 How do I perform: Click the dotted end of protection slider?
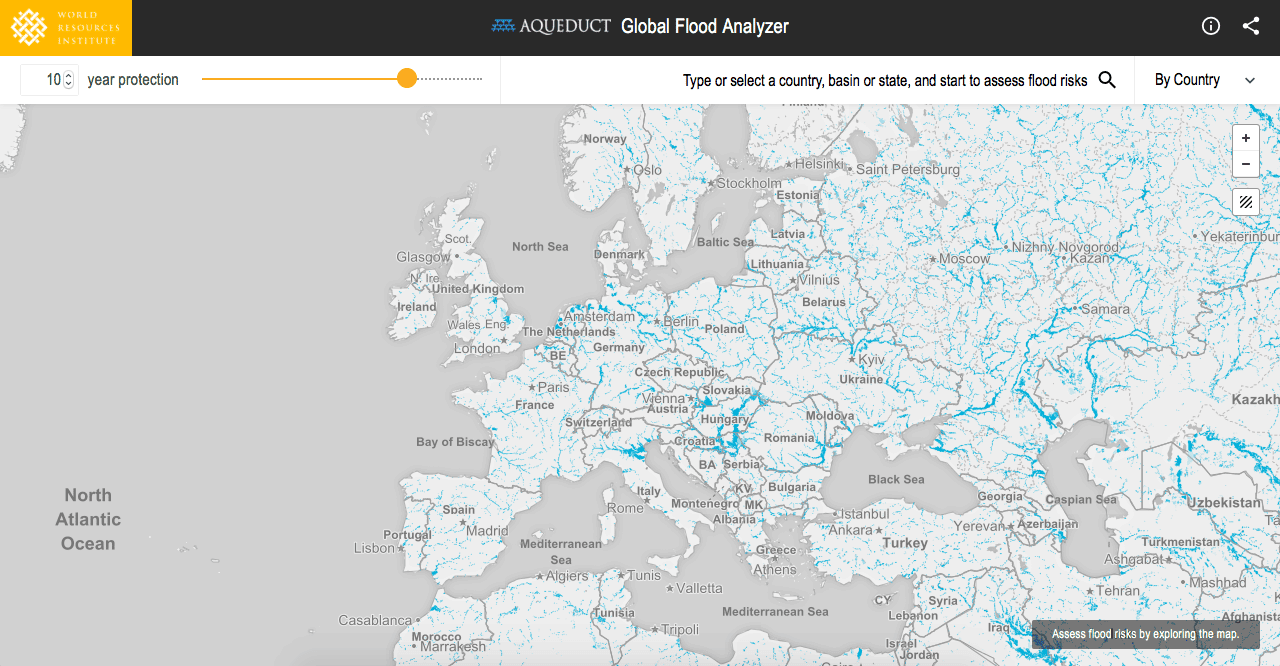pos(450,78)
